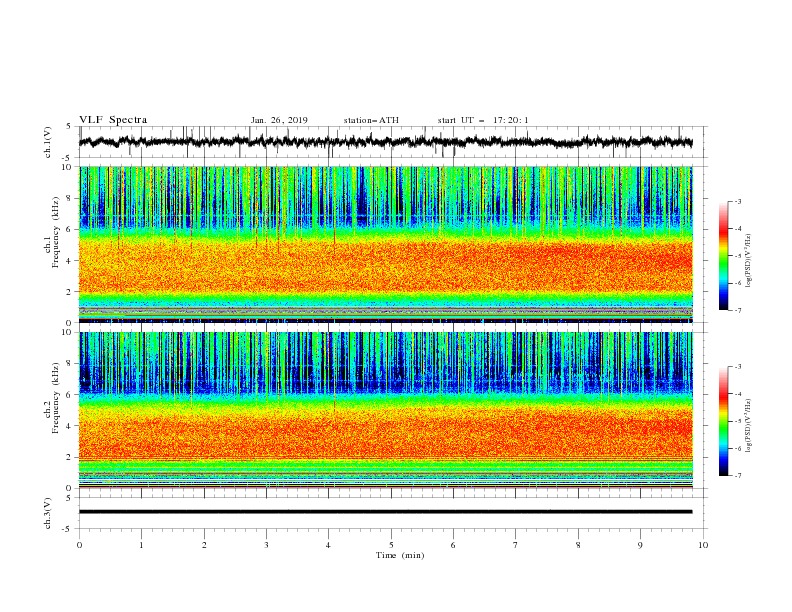Click the 'VLF Spectra' title text
This screenshot has width=792, height=612.
(x=113, y=120)
